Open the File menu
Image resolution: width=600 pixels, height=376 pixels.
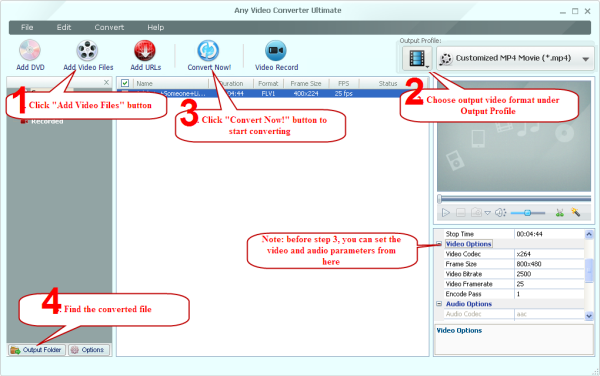tap(27, 27)
